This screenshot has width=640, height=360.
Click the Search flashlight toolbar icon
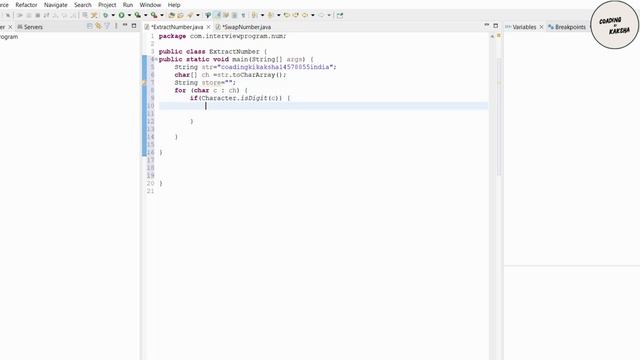coord(190,15)
